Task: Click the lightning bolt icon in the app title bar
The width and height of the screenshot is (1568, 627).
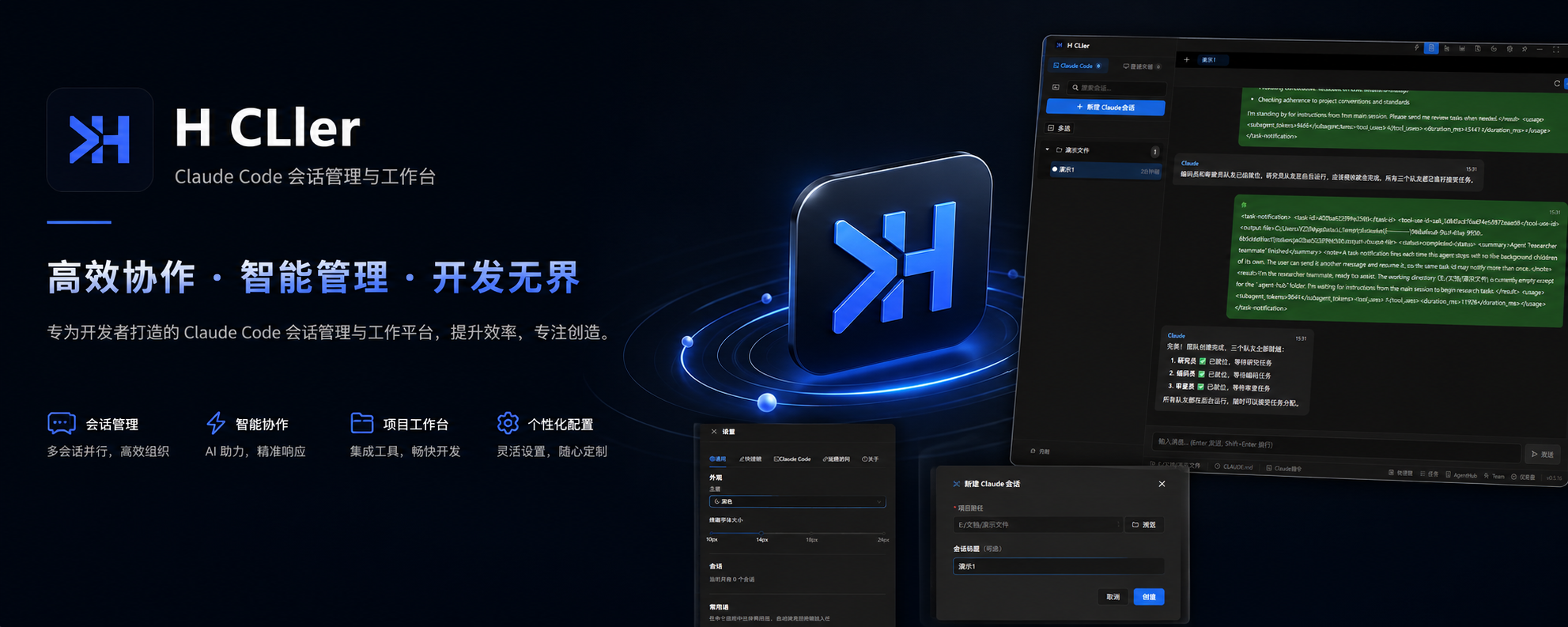Action: [1416, 48]
